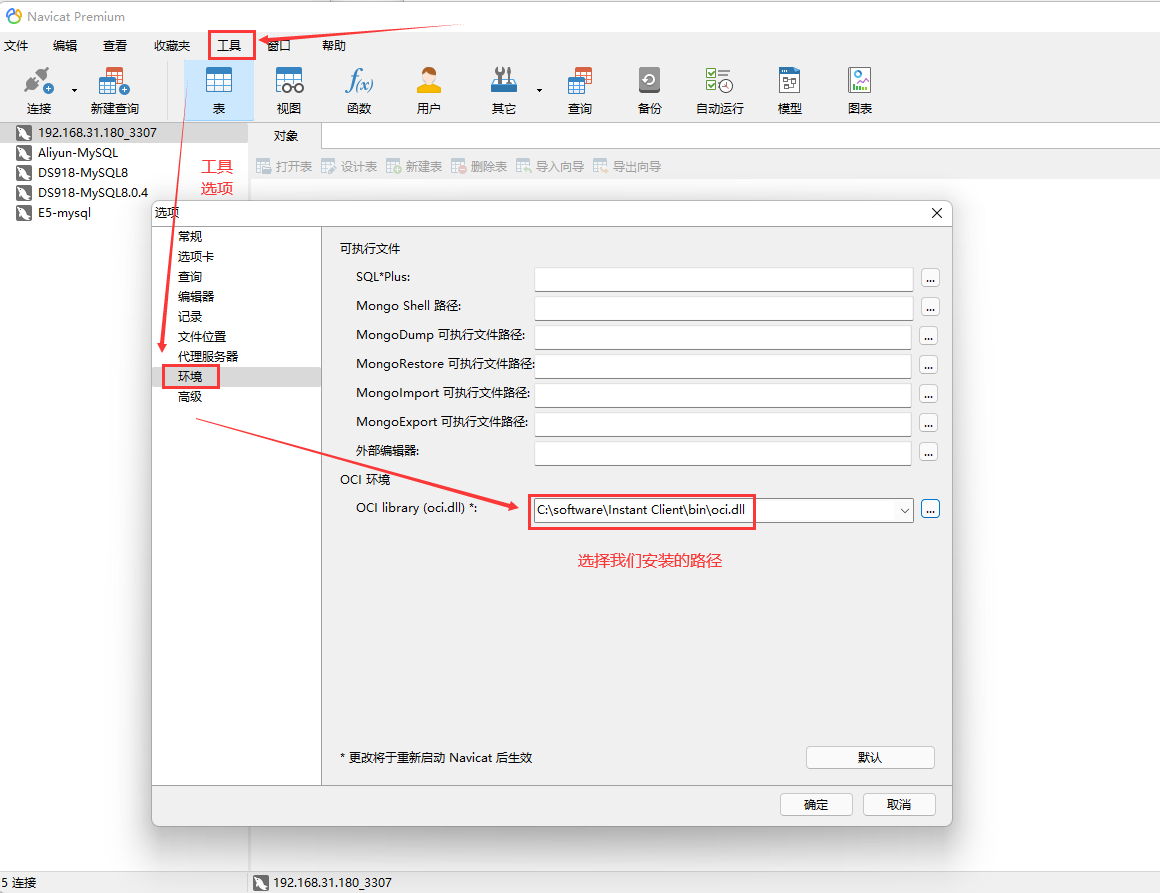This screenshot has width=1160, height=893.
Task: Select the 视图 (View) toolbar icon
Action: [289, 89]
